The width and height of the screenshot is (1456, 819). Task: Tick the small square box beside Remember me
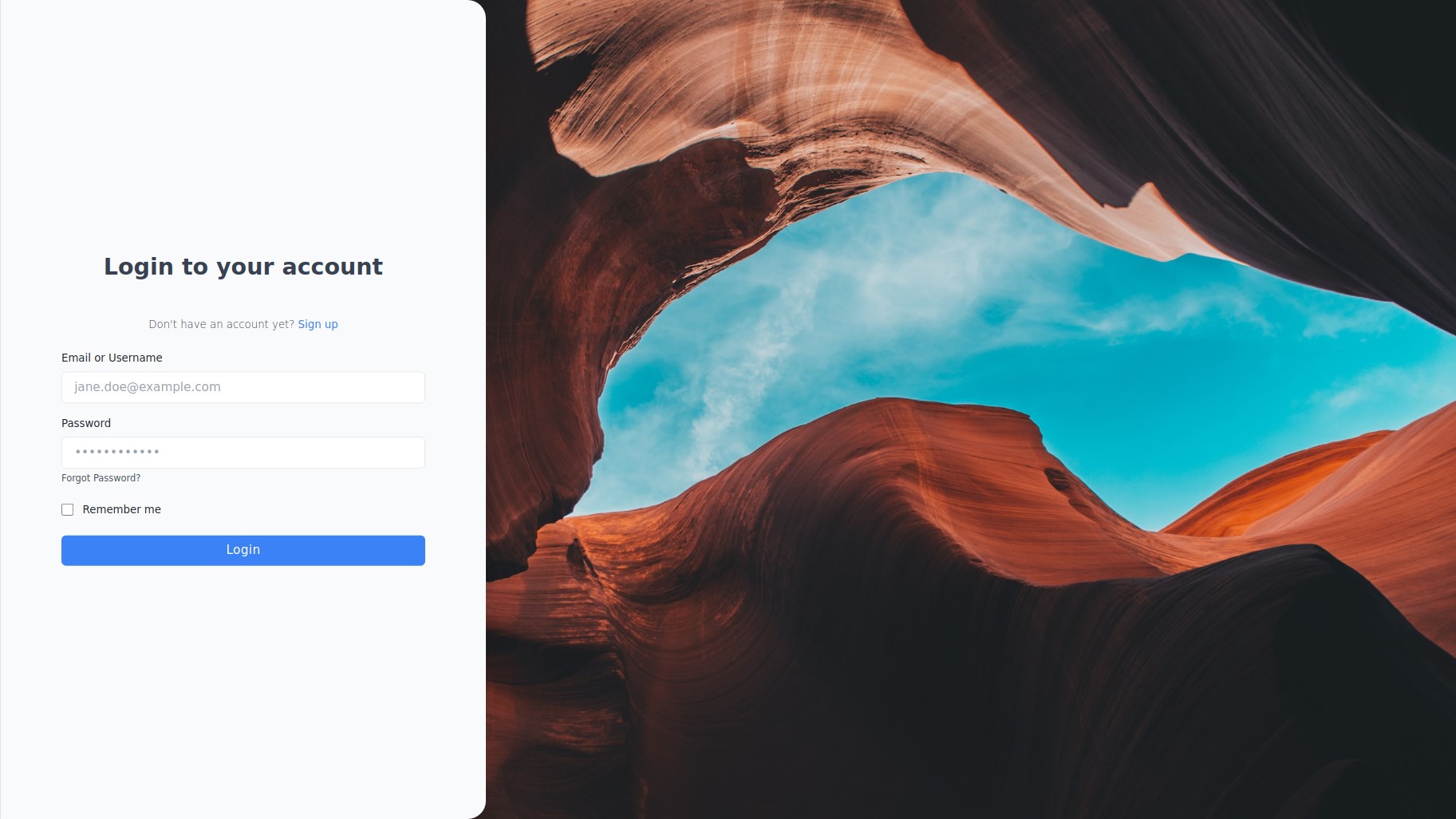point(68,509)
